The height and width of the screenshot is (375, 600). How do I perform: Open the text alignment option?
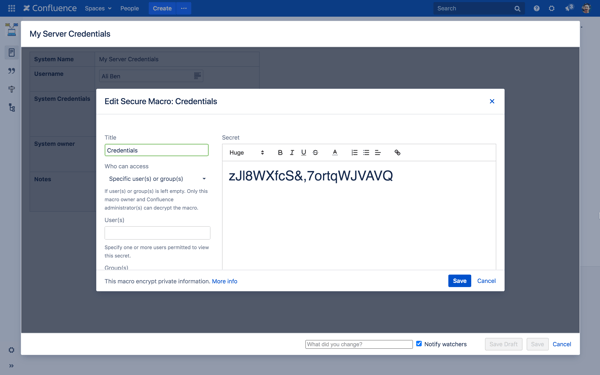click(378, 152)
